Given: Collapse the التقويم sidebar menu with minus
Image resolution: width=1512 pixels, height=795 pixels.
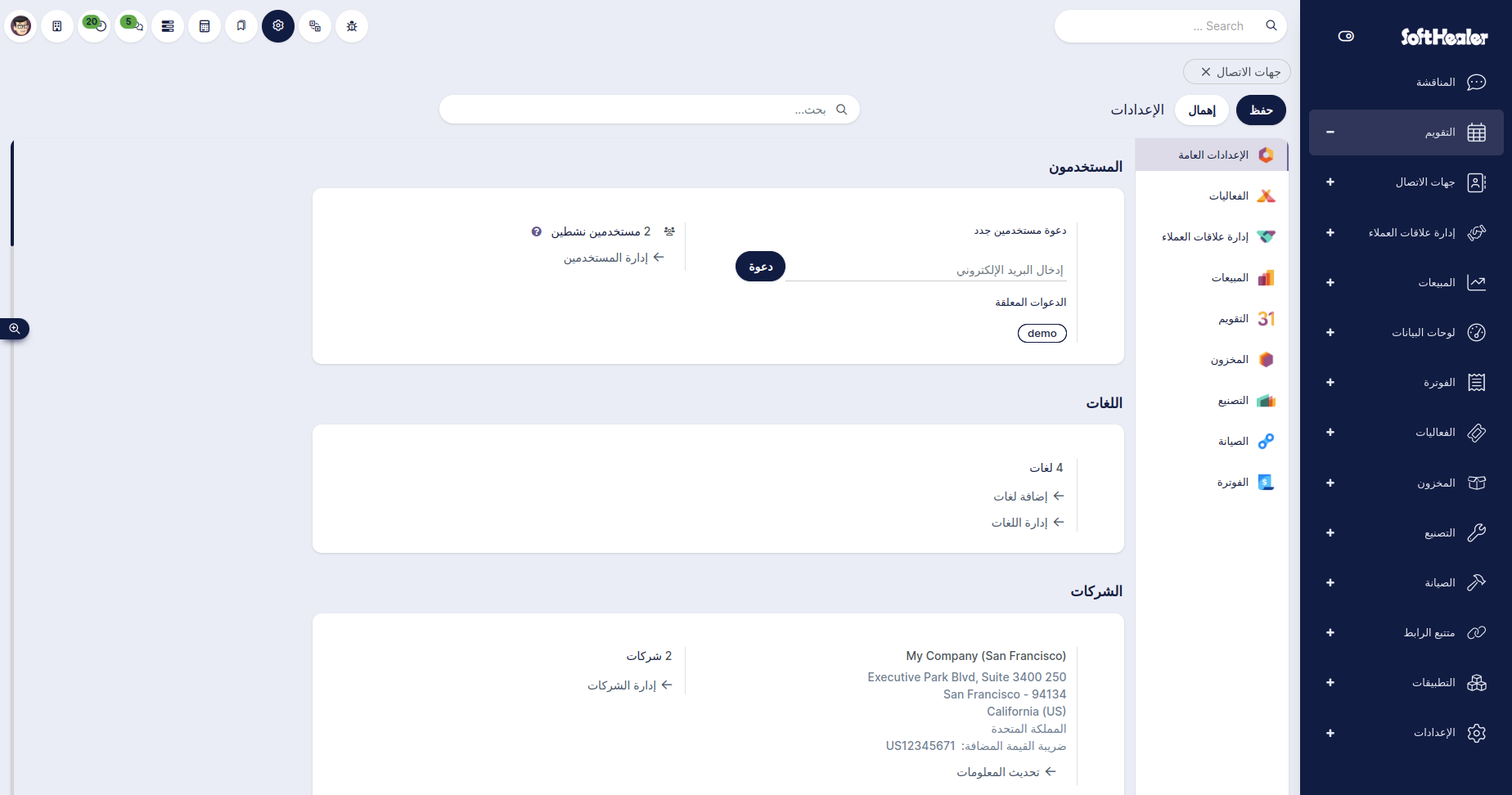Looking at the screenshot, I should pos(1330,132).
